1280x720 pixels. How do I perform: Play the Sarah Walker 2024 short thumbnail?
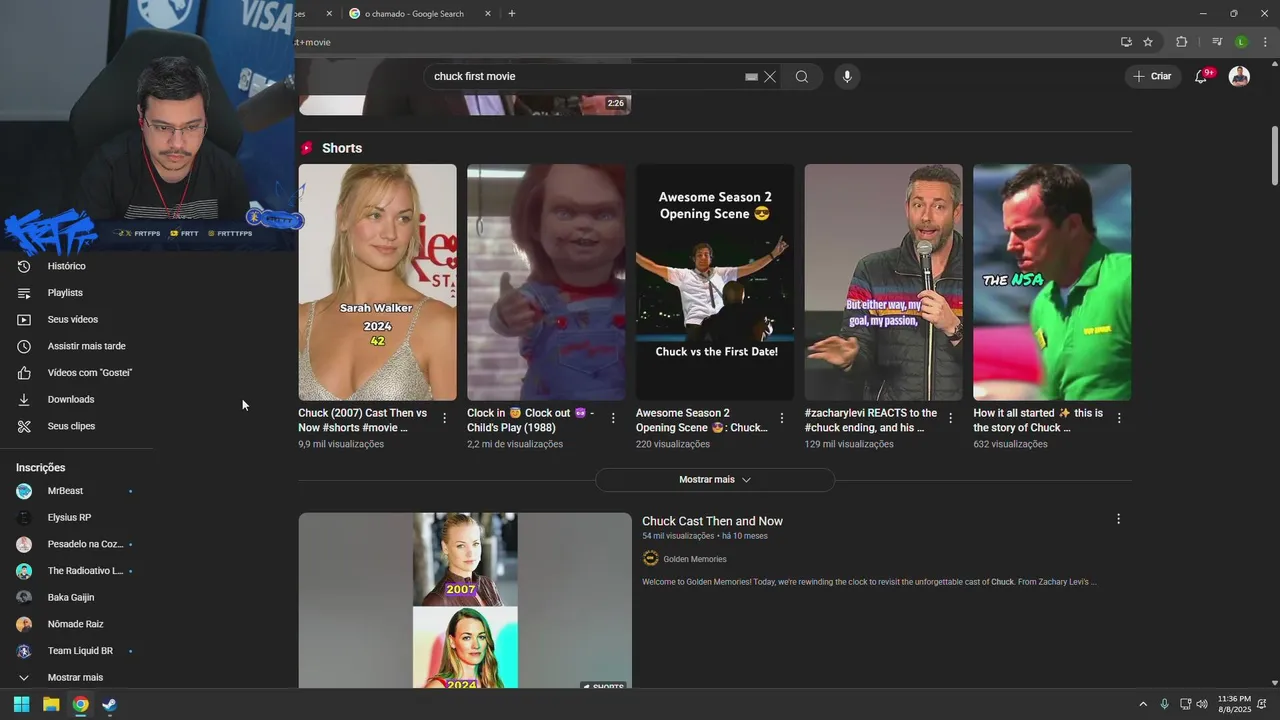click(x=377, y=282)
